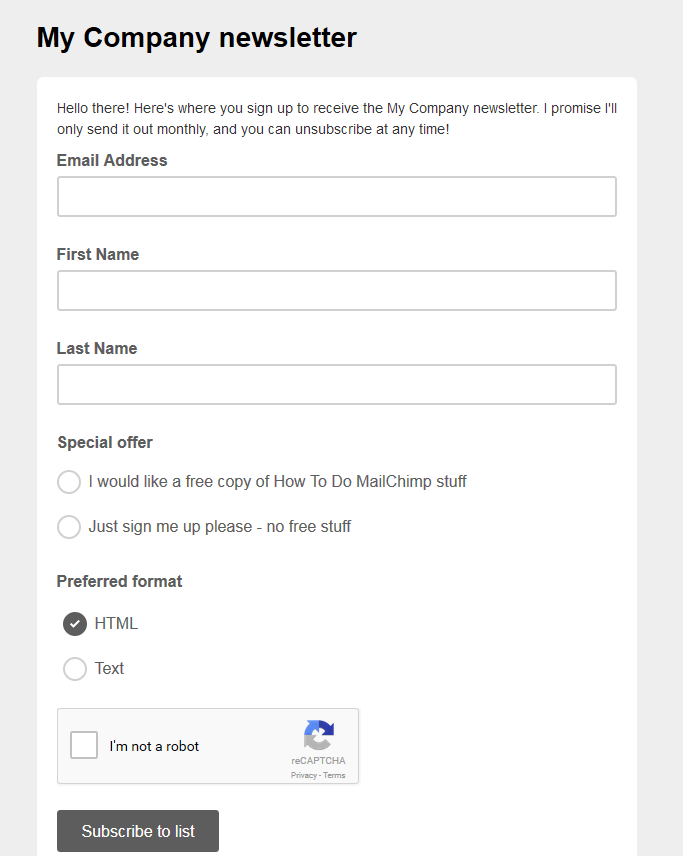Focus the Email Address input field
The width and height of the screenshot is (683, 856).
tap(336, 197)
